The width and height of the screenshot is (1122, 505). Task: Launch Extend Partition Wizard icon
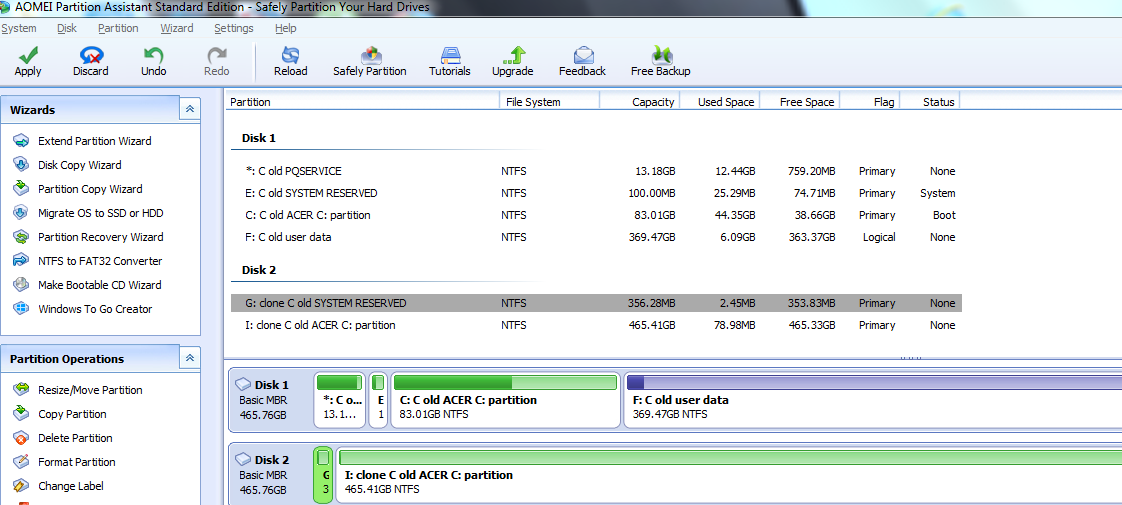[22, 141]
